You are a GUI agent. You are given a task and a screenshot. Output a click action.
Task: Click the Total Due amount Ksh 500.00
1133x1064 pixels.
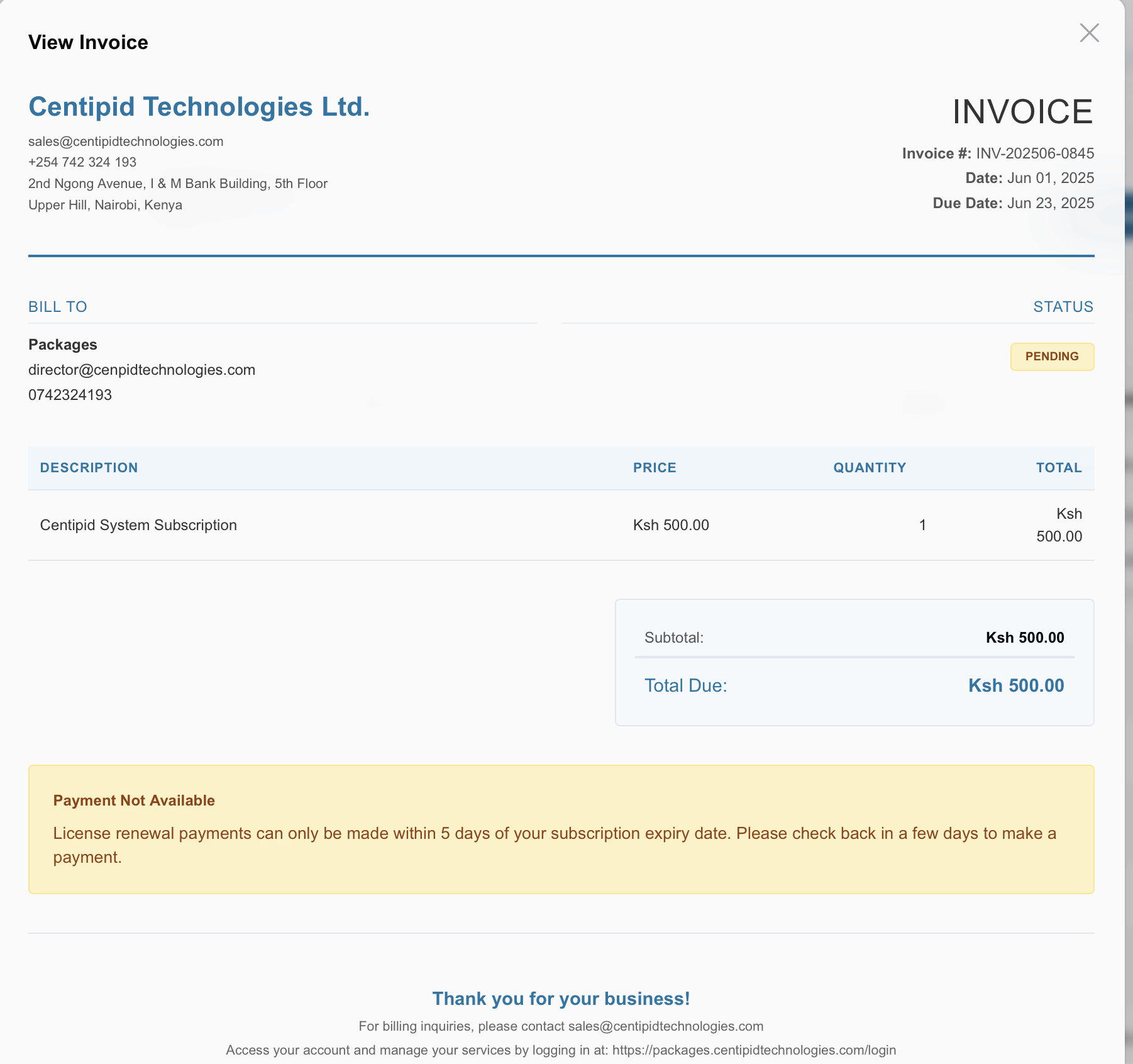(x=1015, y=685)
